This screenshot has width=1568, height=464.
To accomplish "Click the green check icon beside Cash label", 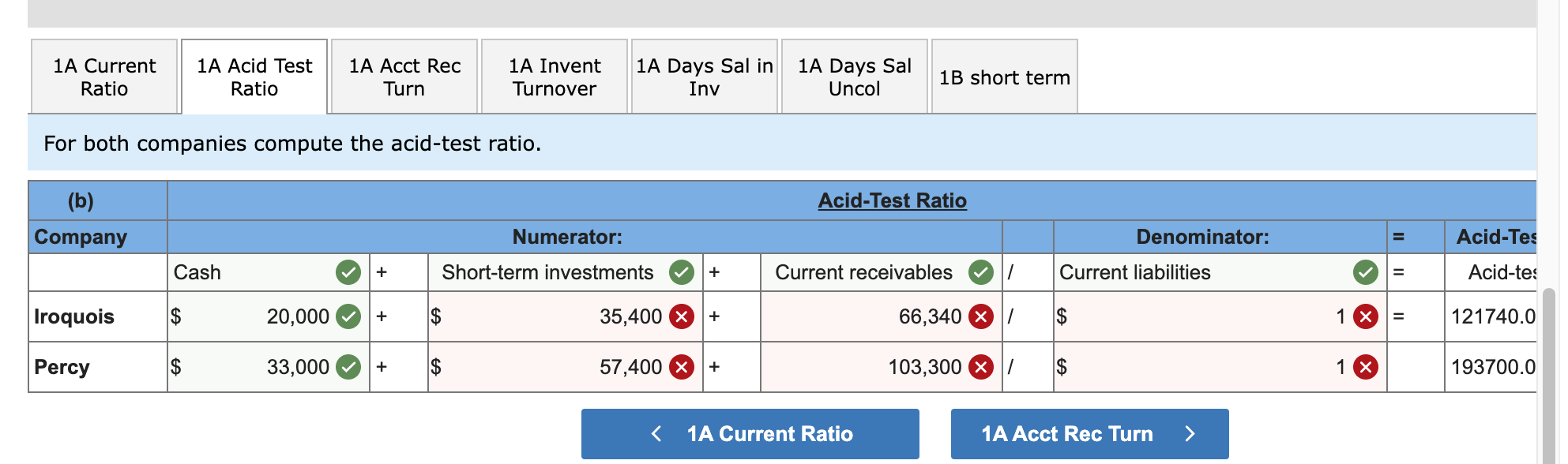I will pyautogui.click(x=348, y=272).
